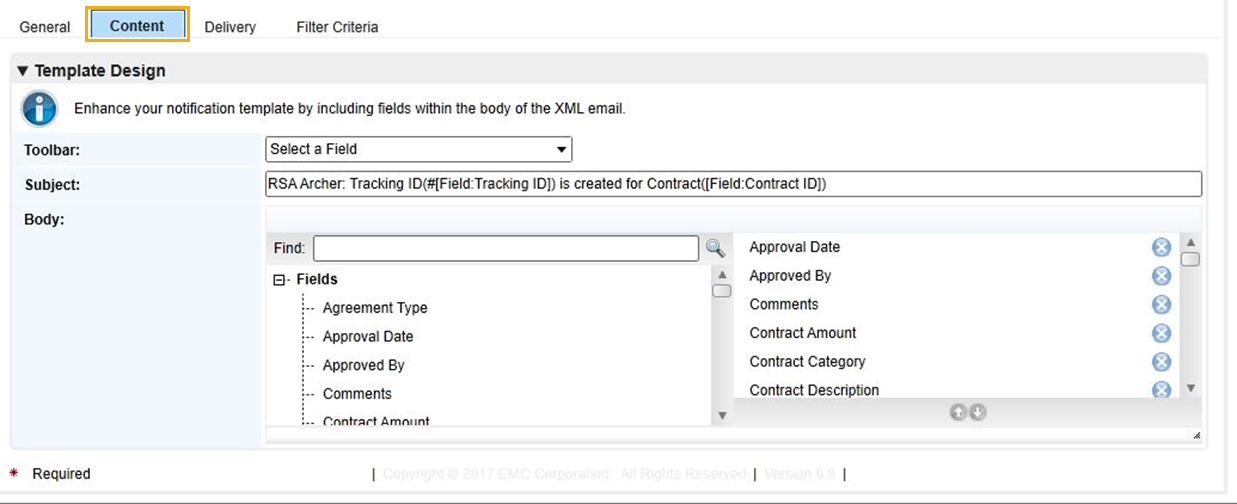Image resolution: width=1237 pixels, height=504 pixels.
Task: Remove Approved By from selected fields
Action: [x=1161, y=276]
